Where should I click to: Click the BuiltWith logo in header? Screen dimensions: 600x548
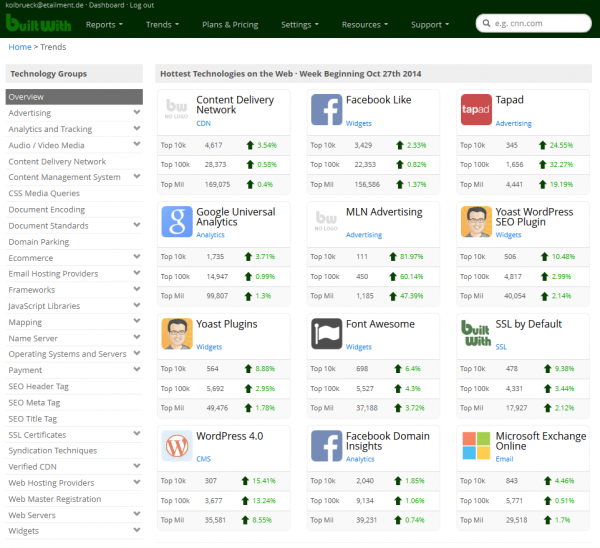point(39,24)
